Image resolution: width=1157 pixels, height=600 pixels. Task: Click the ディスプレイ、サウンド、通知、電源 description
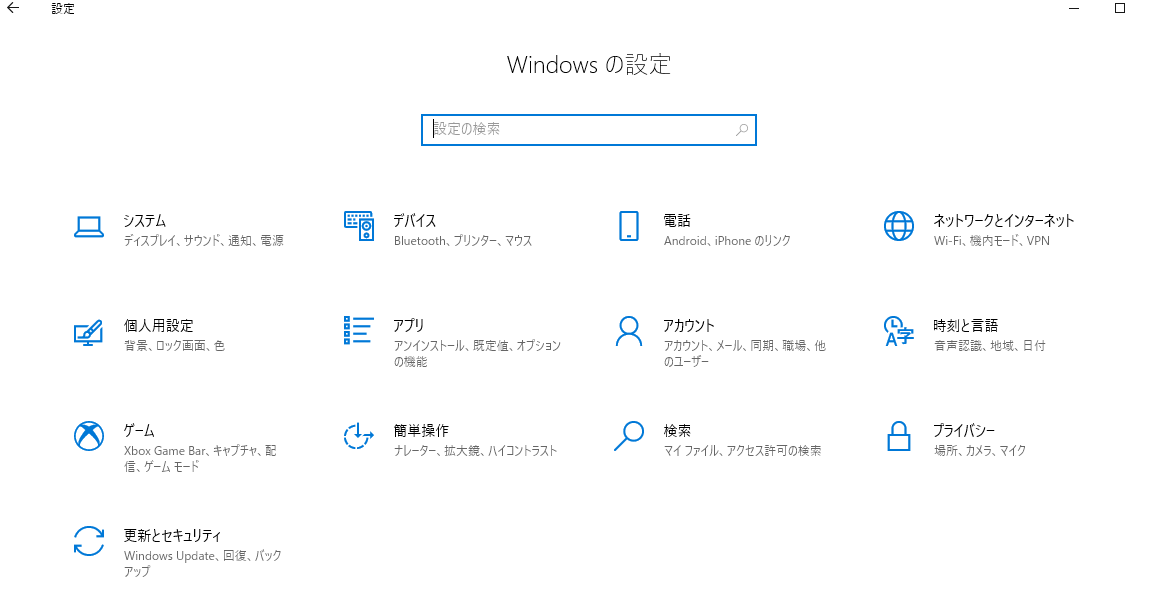click(x=204, y=241)
